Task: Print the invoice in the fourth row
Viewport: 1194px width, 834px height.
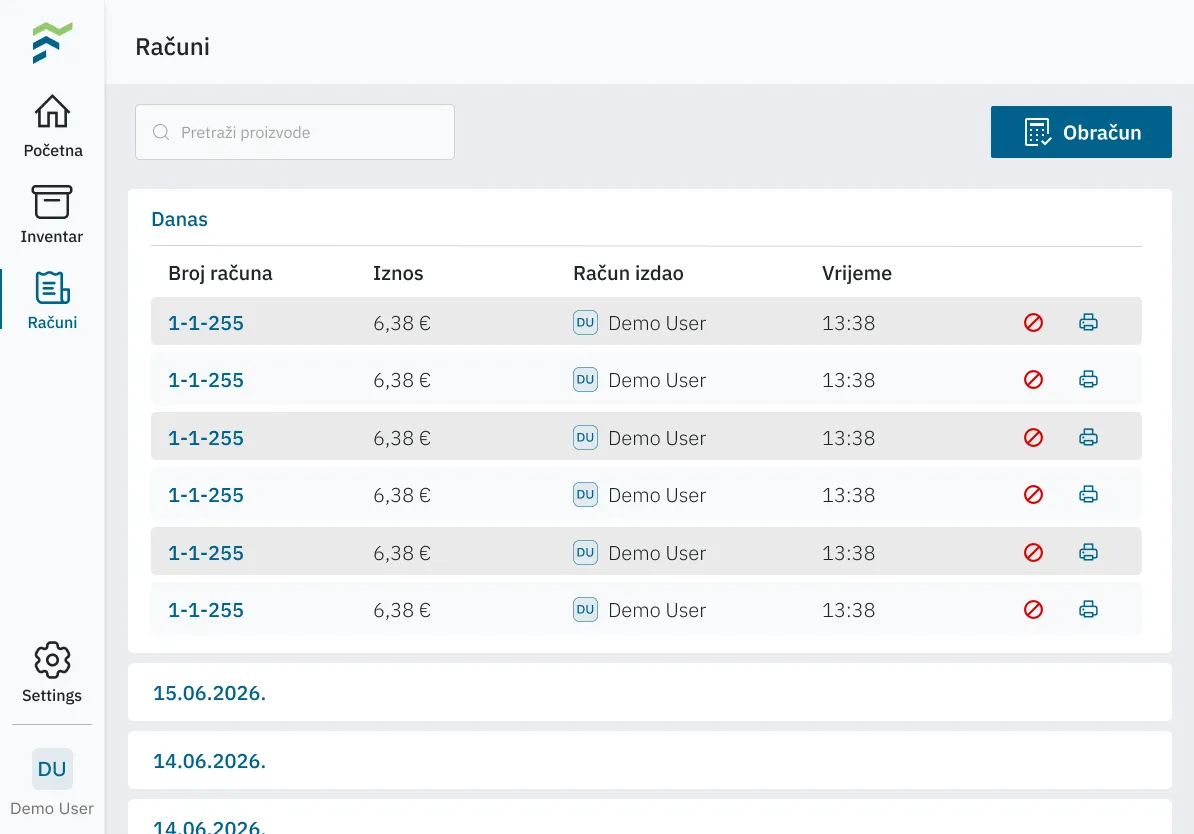Action: tap(1088, 494)
